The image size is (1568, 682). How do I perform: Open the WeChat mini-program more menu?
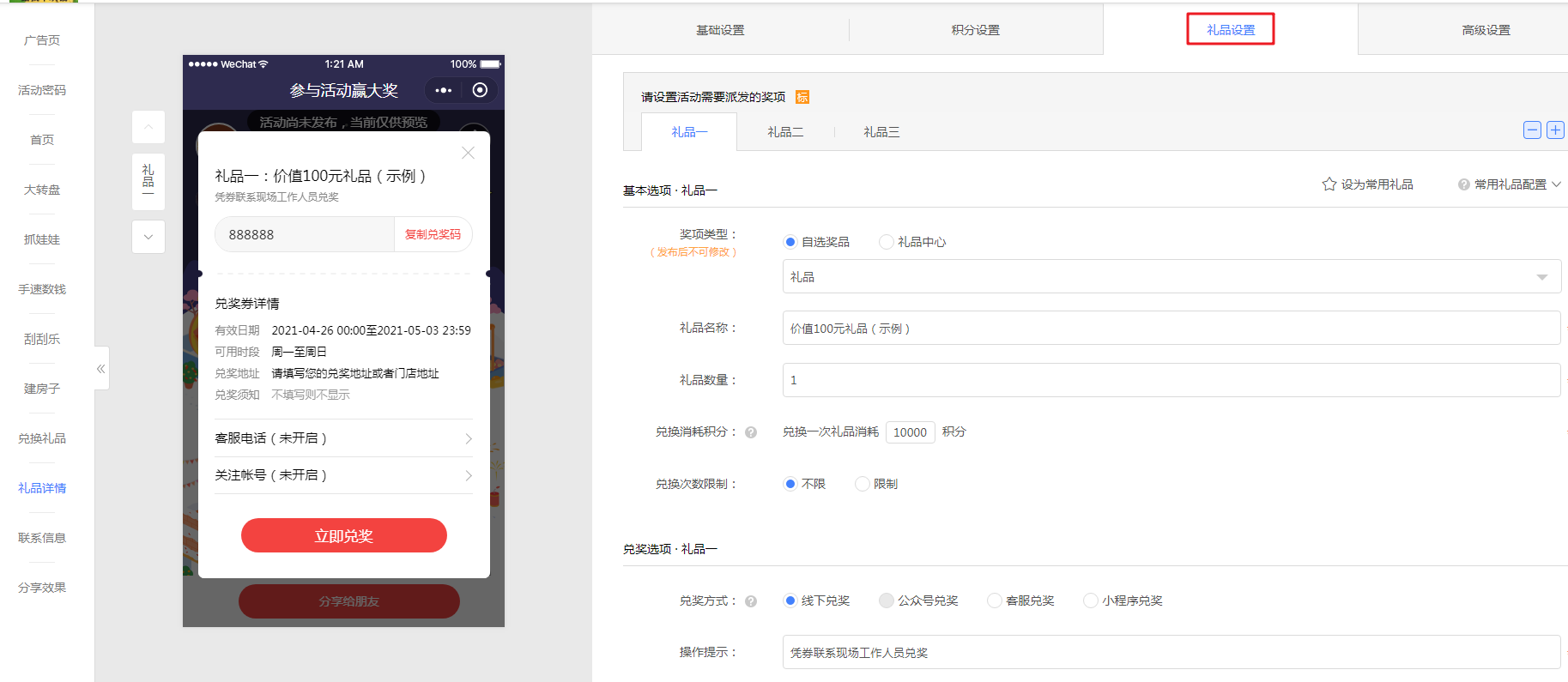[x=443, y=90]
